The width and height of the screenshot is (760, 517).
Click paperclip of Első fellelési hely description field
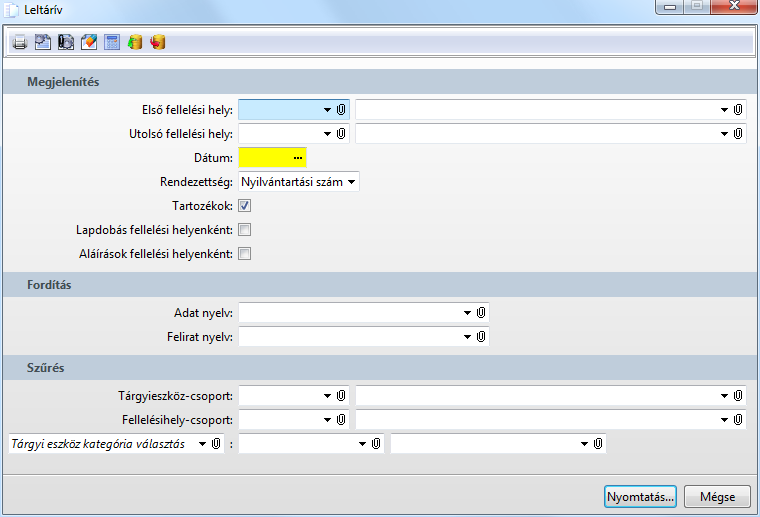click(x=738, y=110)
